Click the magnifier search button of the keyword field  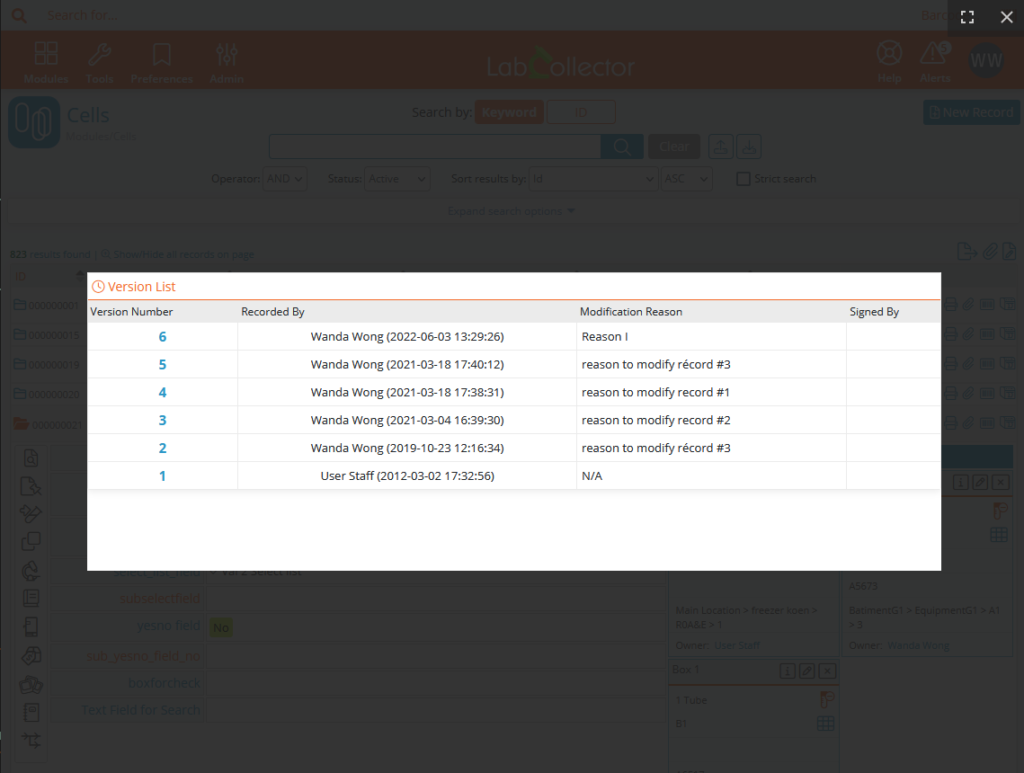(x=622, y=147)
